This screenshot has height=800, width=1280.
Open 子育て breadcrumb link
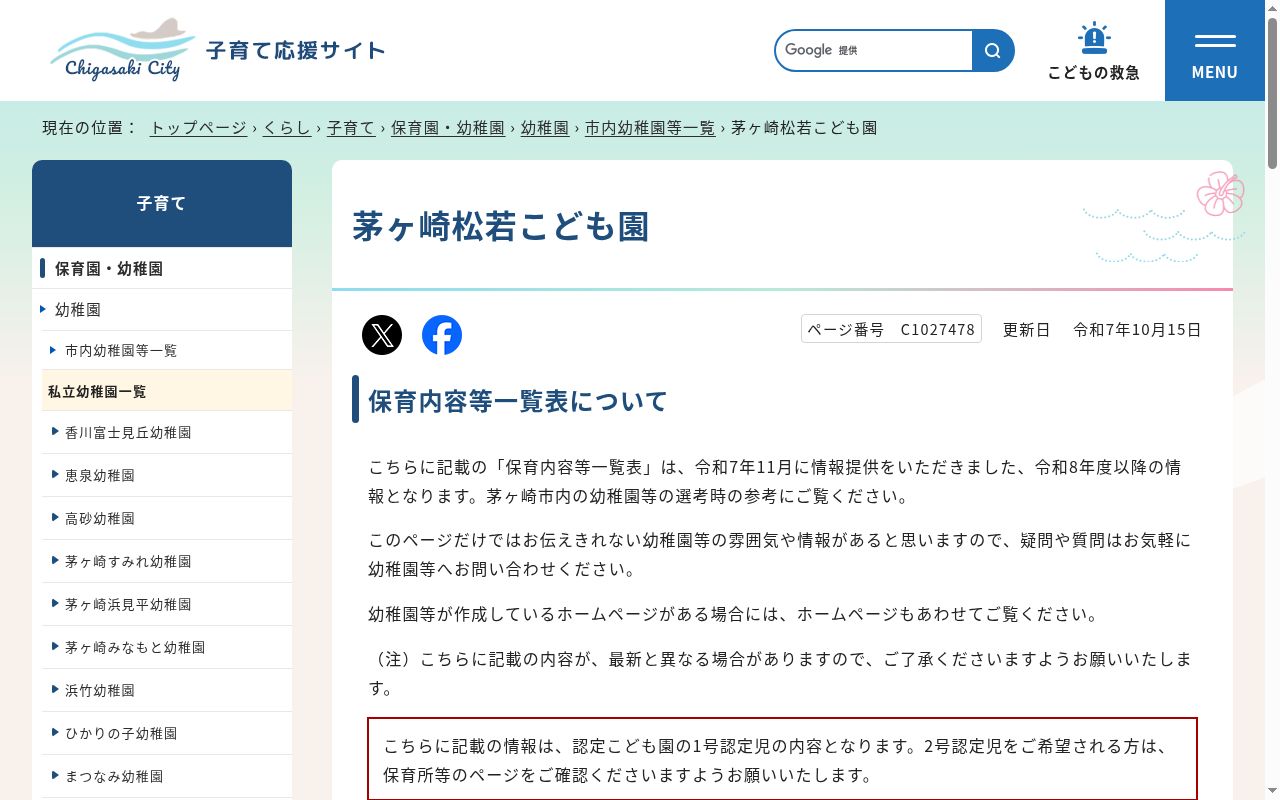(x=351, y=128)
